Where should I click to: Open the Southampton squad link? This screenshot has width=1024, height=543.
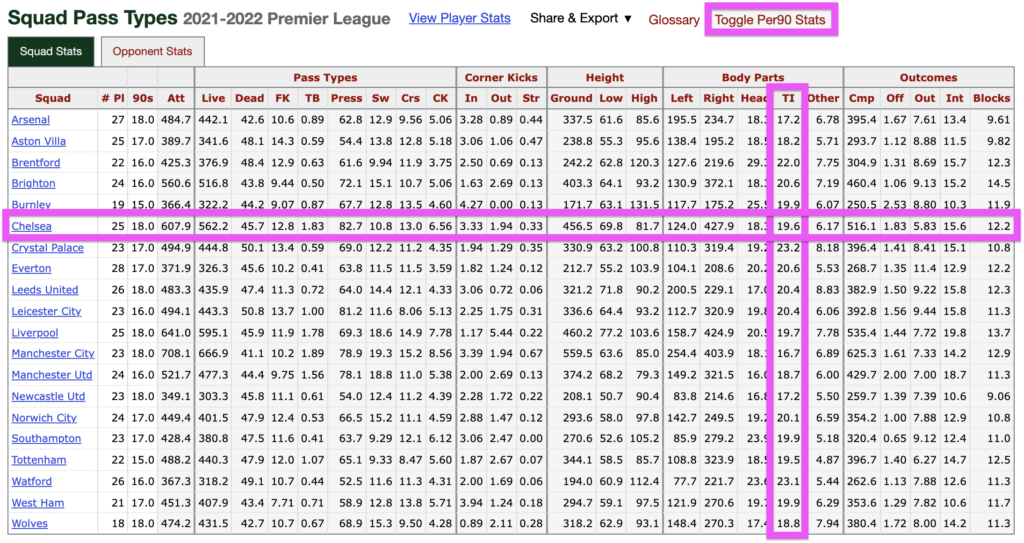(x=46, y=438)
